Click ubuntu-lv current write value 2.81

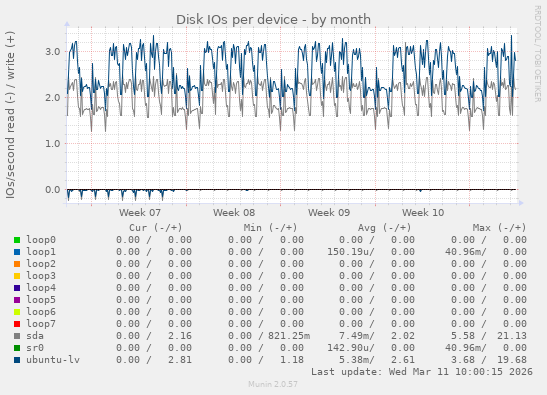180,359
